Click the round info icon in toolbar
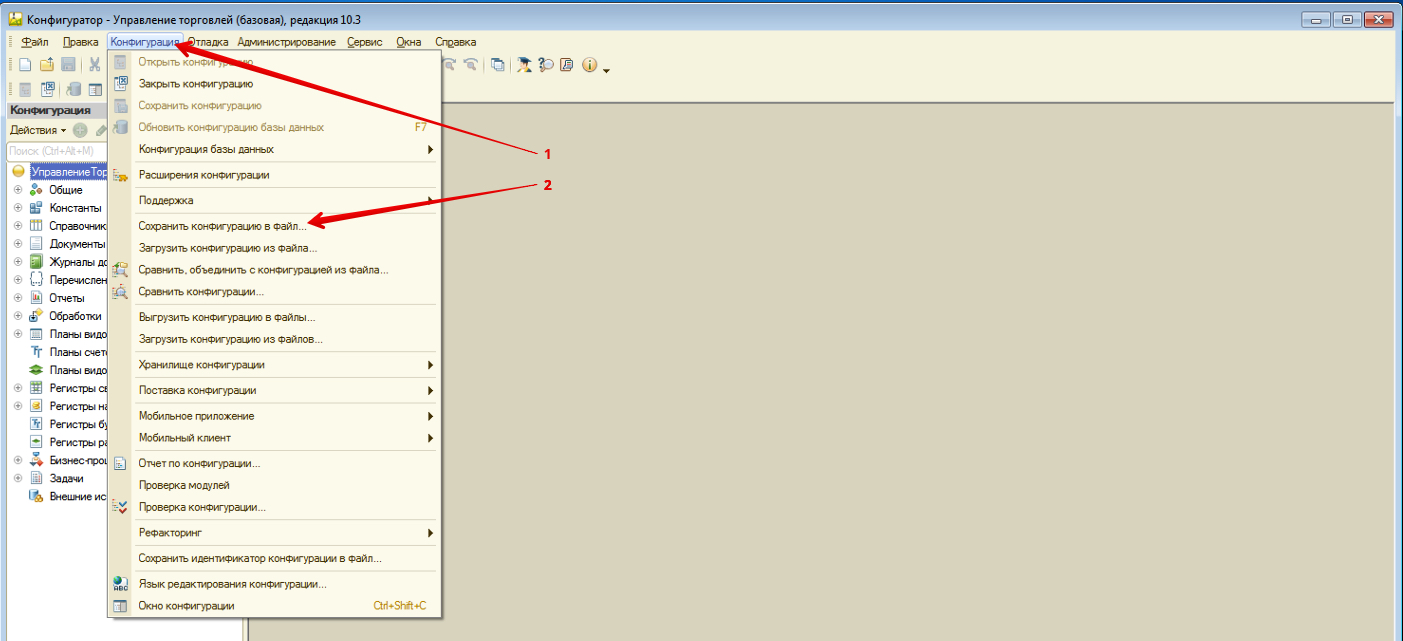The image size is (1403, 641). [589, 65]
